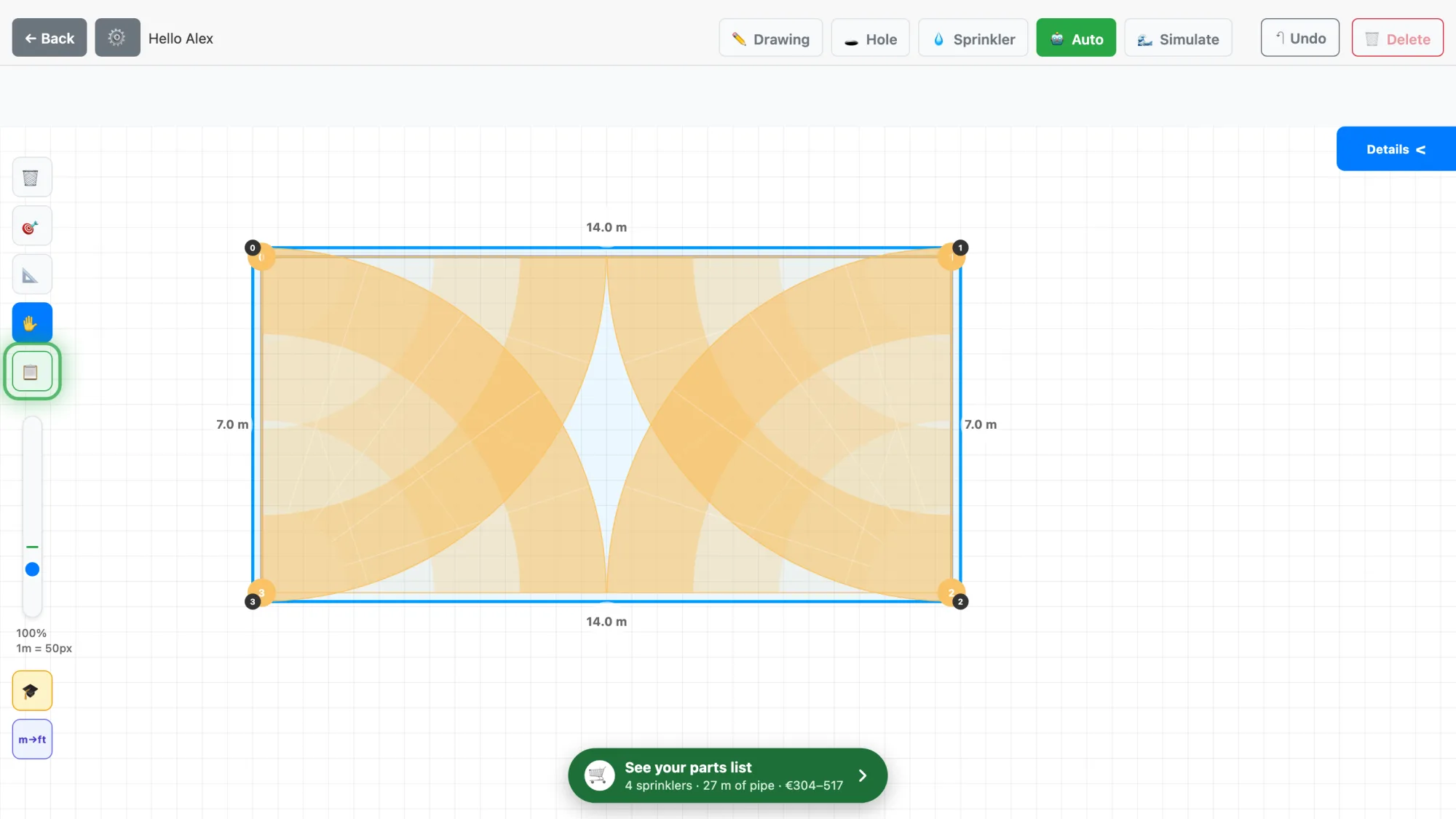
Task: Click the 100% zoom level text
Action: [31, 633]
